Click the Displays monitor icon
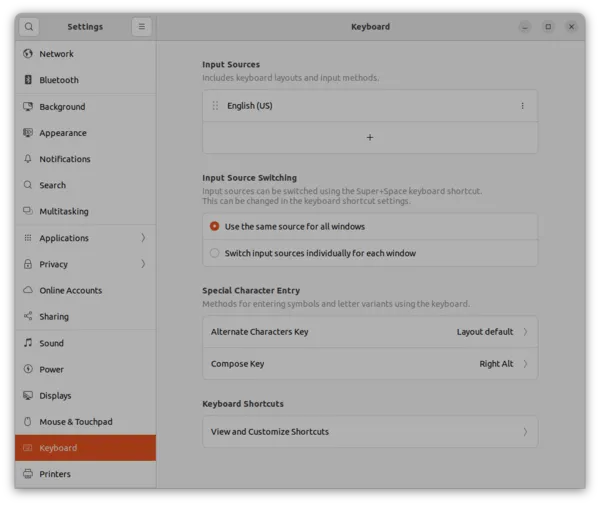This screenshot has height=505, width=600. [x=28, y=395]
